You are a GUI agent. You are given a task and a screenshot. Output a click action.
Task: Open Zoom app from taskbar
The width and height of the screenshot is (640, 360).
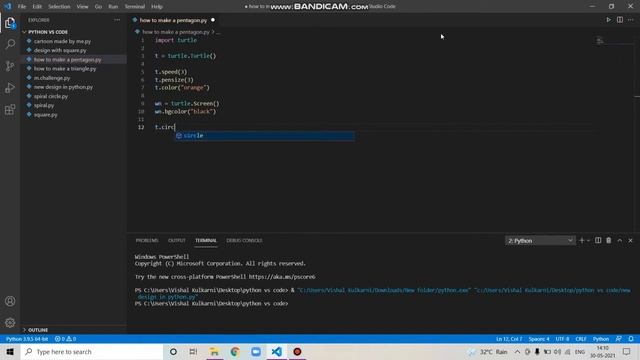[x=256, y=351]
